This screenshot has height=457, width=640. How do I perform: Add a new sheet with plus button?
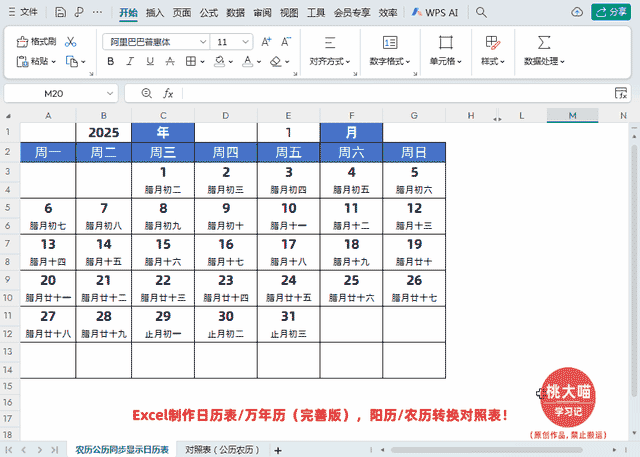pyautogui.click(x=278, y=450)
